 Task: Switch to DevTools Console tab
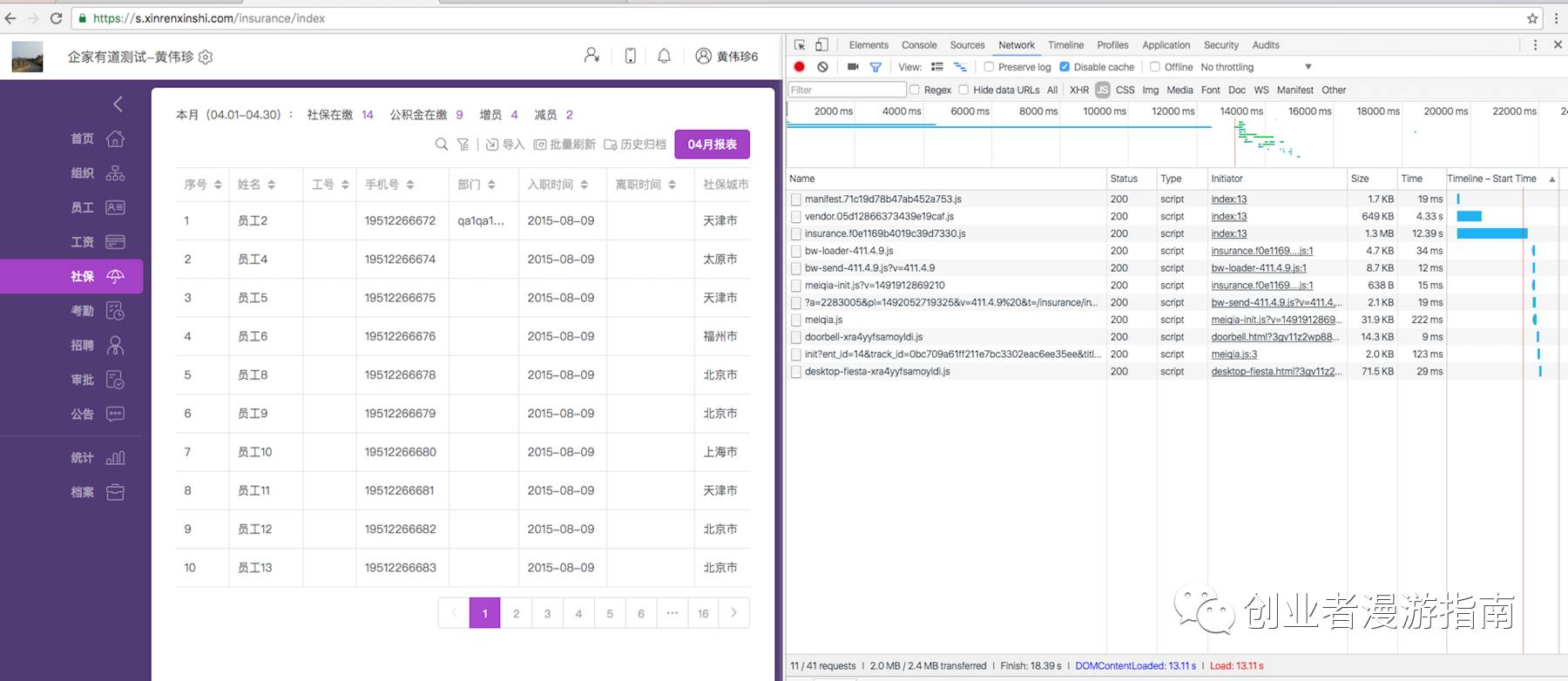click(919, 45)
